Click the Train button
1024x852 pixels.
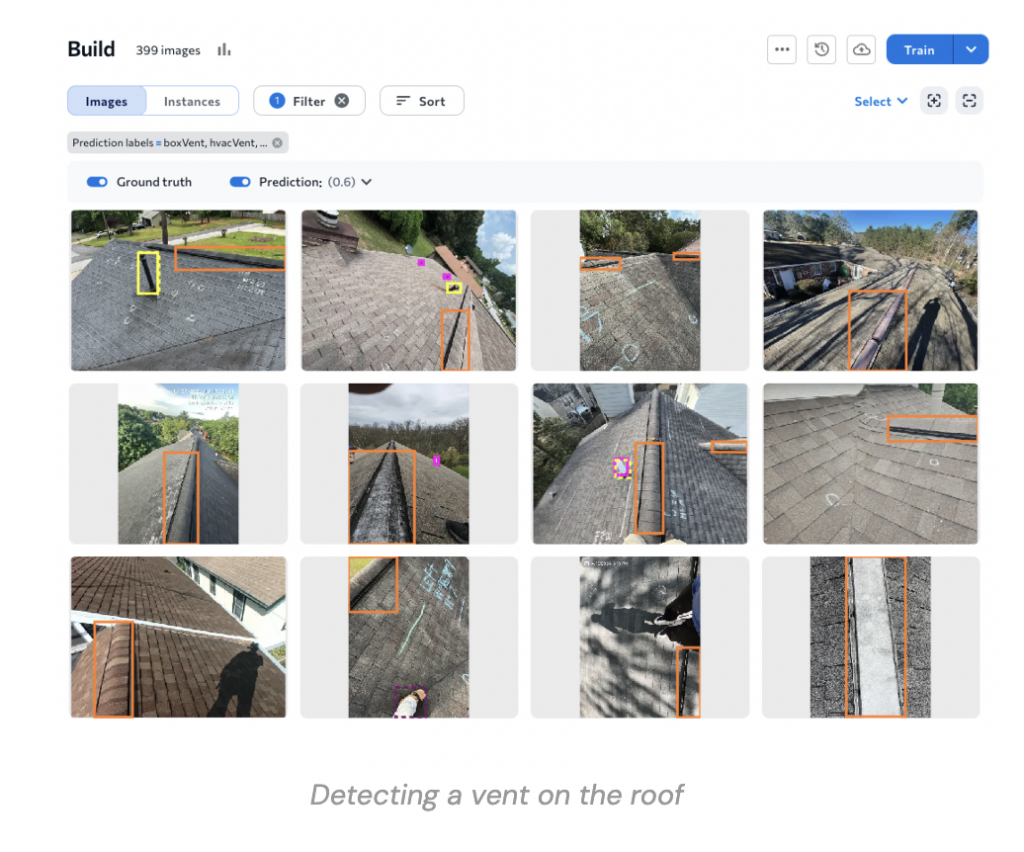pos(919,50)
